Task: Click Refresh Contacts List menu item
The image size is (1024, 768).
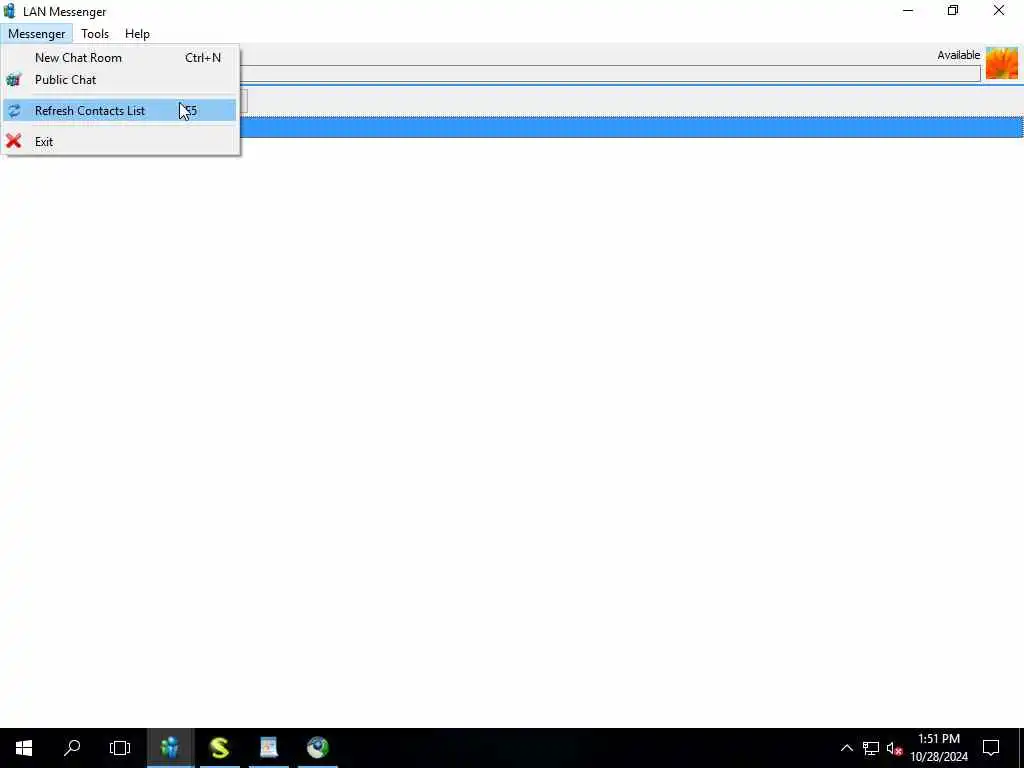Action: pyautogui.click(x=119, y=110)
